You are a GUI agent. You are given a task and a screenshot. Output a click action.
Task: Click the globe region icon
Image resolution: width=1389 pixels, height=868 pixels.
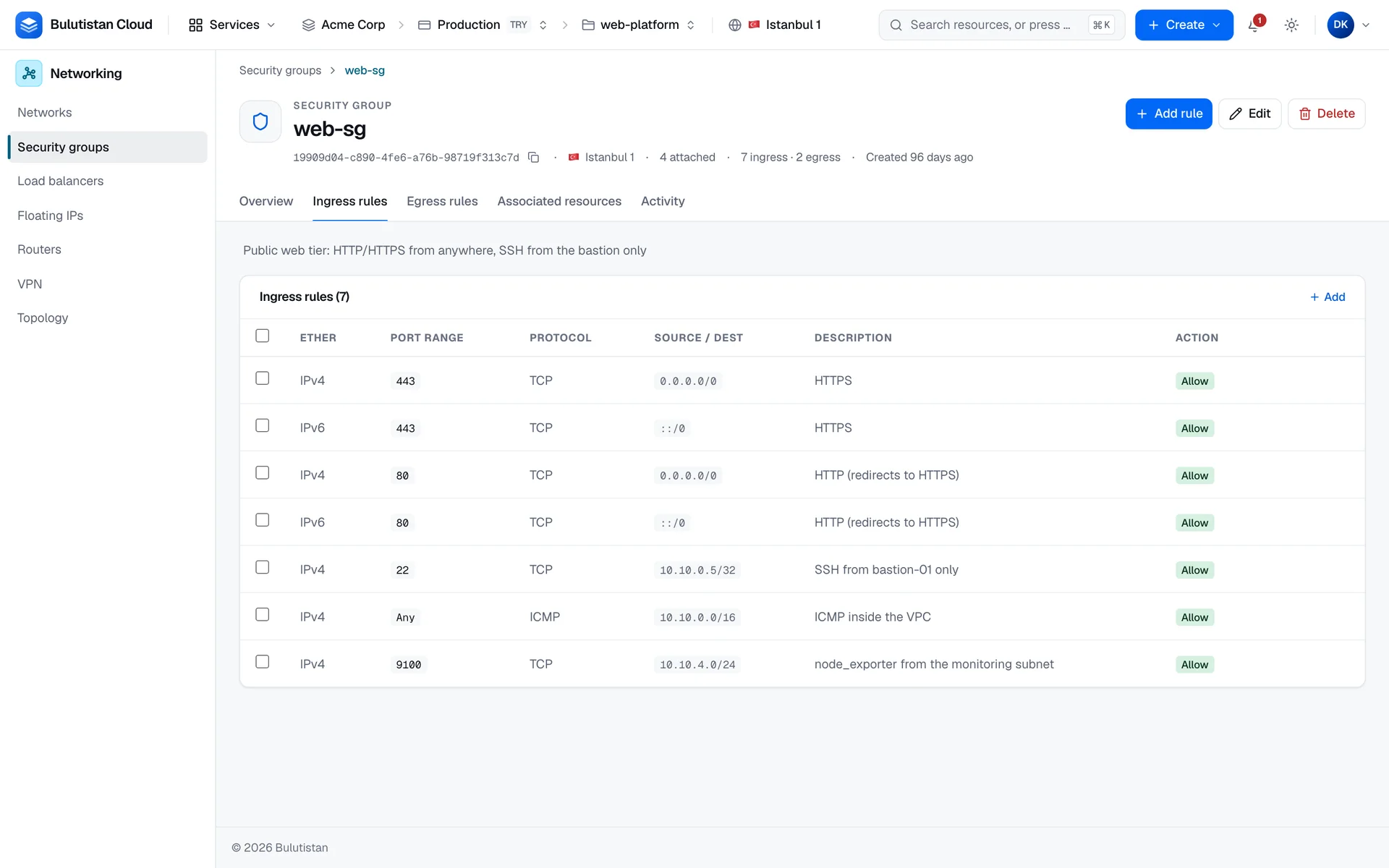click(x=735, y=25)
